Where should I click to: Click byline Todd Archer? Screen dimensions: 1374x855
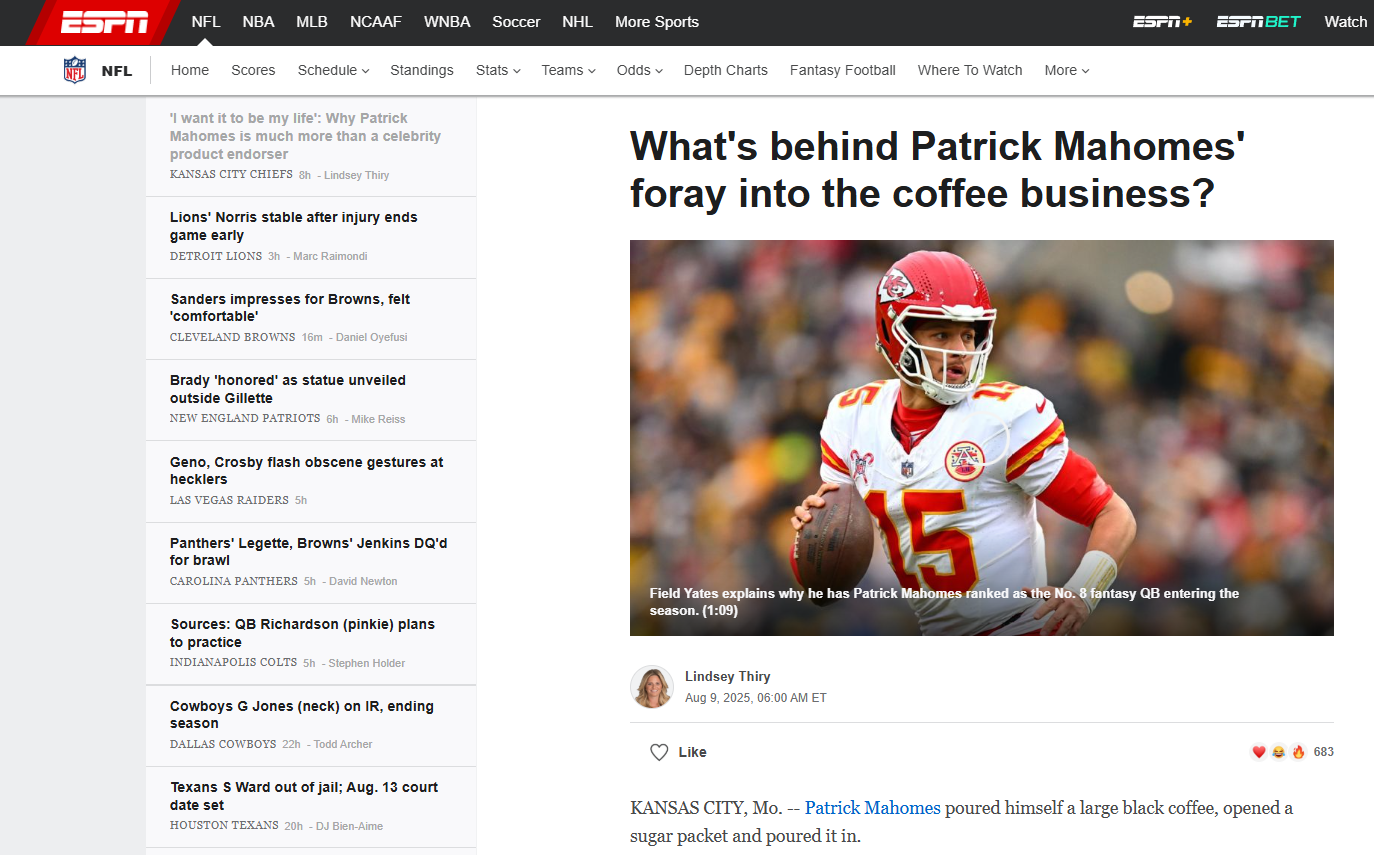tap(343, 744)
